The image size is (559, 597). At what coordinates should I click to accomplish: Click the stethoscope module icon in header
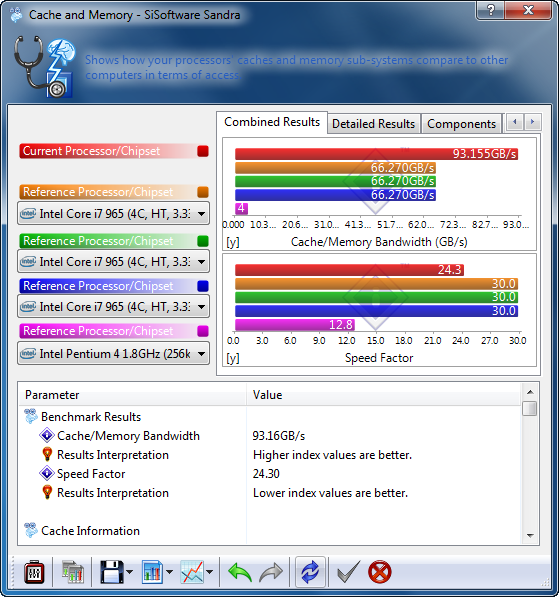[44, 67]
